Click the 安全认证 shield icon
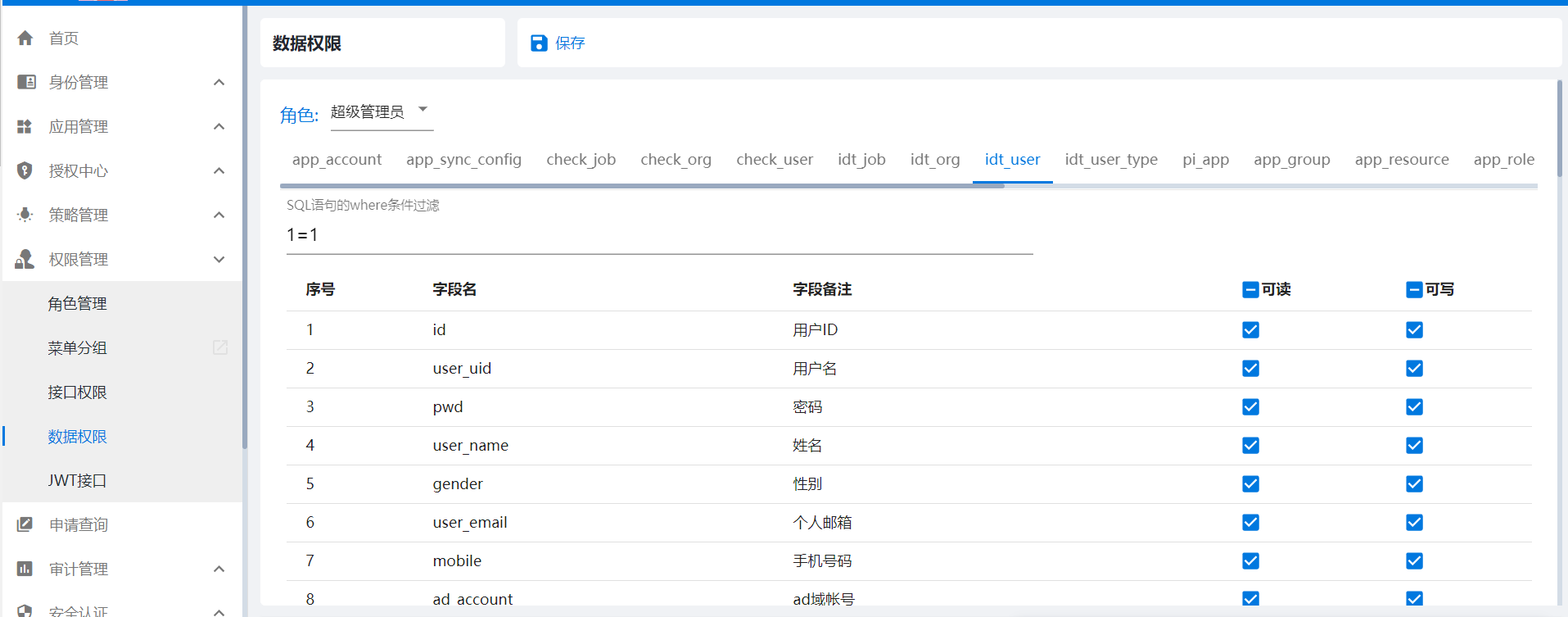 point(25,611)
